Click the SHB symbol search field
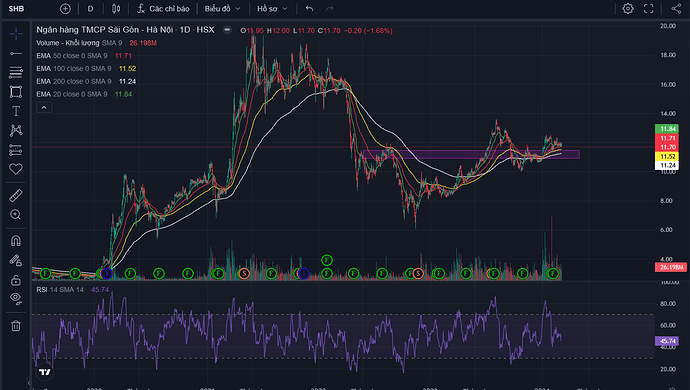Viewport: 690px width, 390px height. tap(17, 8)
